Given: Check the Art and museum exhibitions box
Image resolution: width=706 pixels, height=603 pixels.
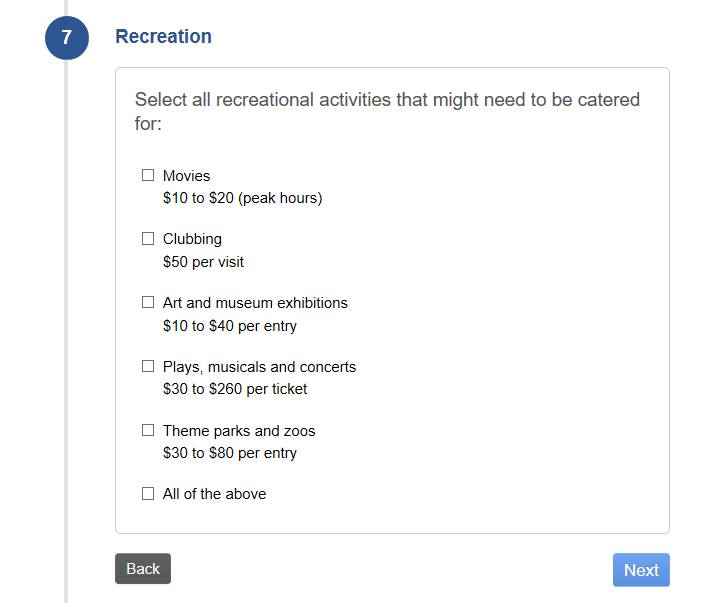Looking at the screenshot, I should tap(148, 302).
